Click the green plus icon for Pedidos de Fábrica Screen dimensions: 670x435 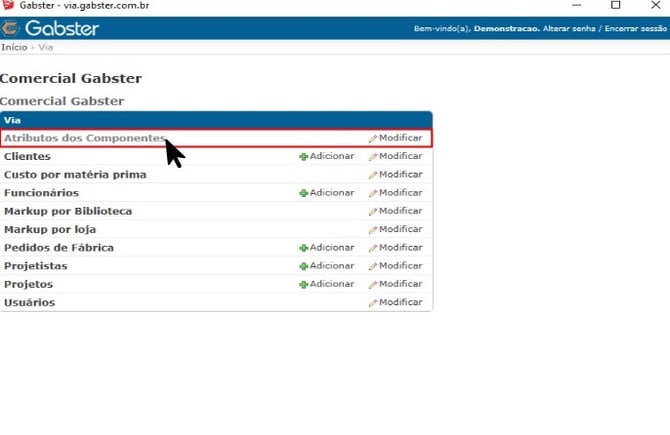pos(304,248)
